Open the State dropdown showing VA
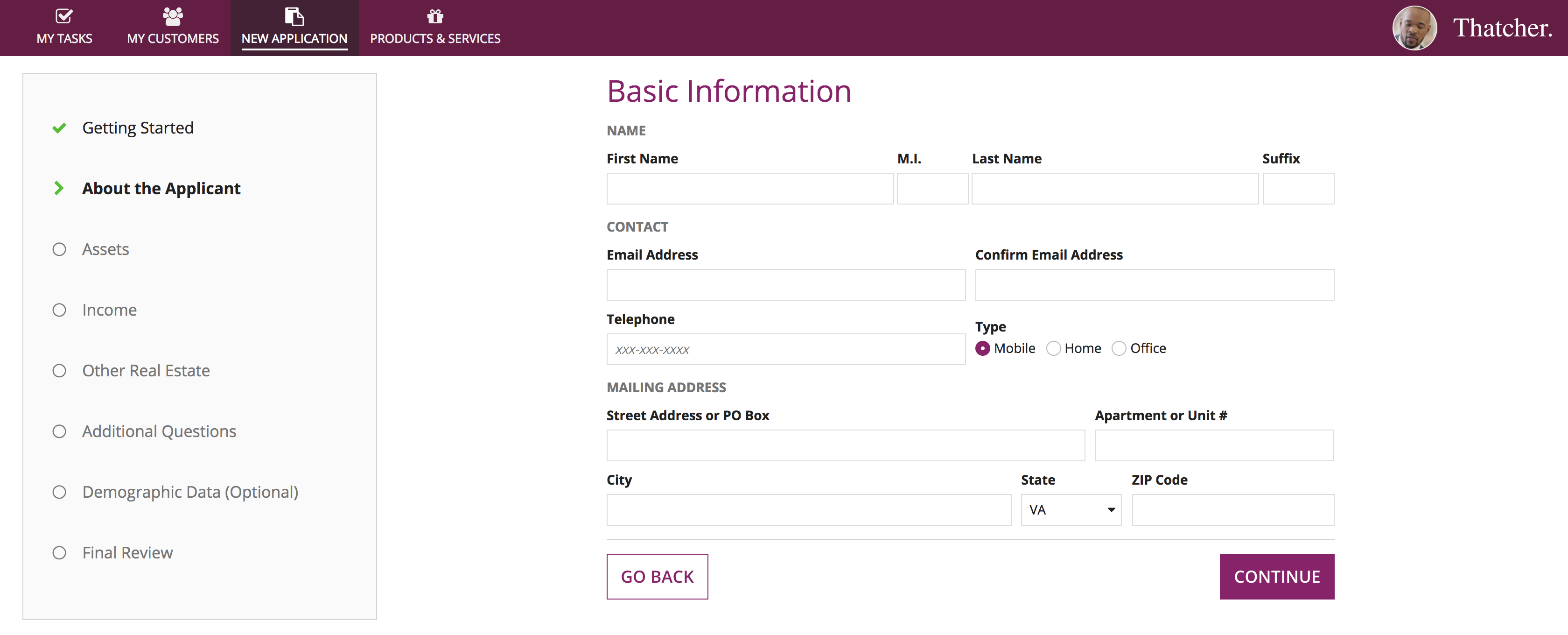The image size is (1568, 635). [x=1071, y=509]
